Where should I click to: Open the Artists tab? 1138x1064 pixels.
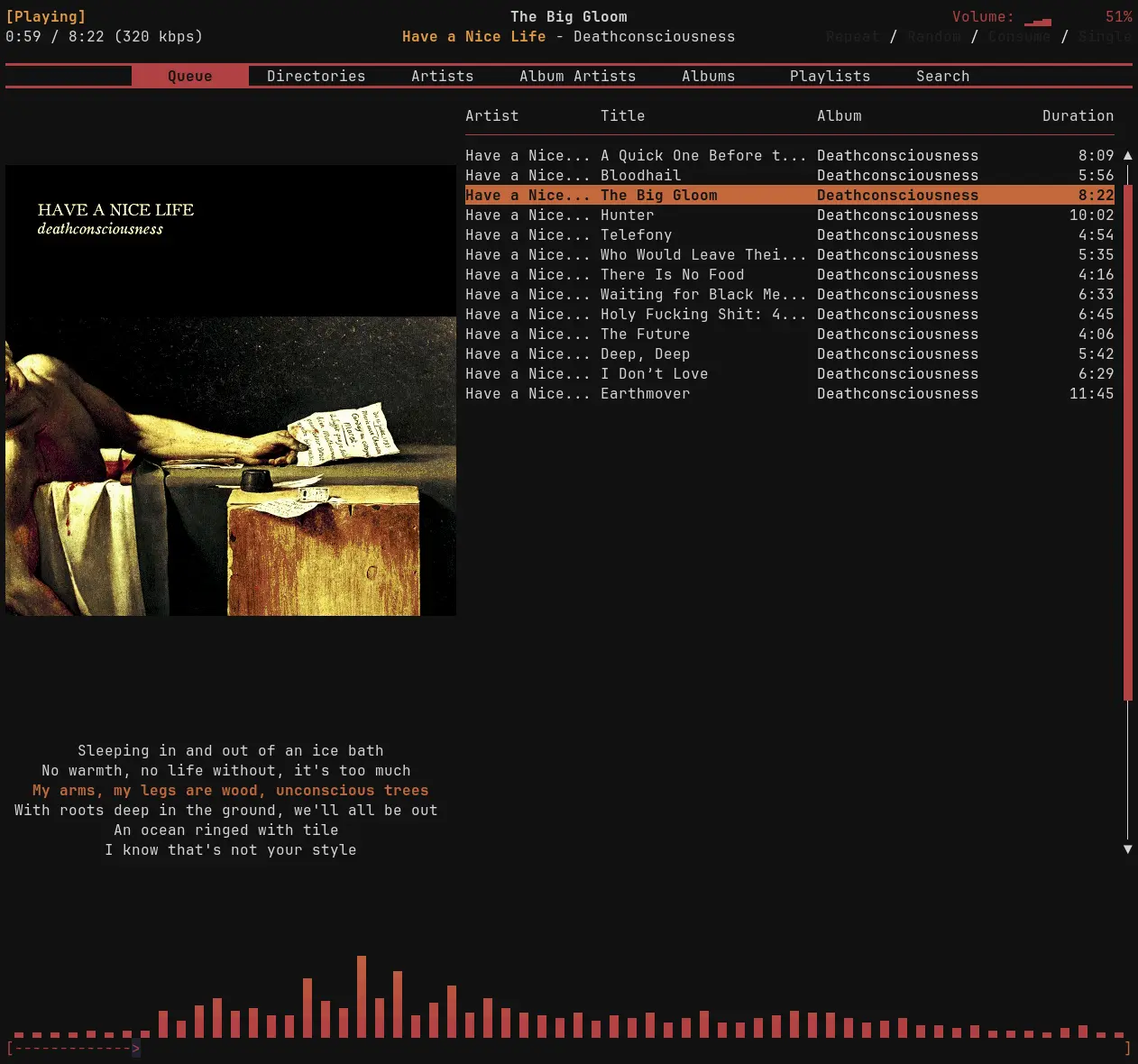(x=442, y=76)
